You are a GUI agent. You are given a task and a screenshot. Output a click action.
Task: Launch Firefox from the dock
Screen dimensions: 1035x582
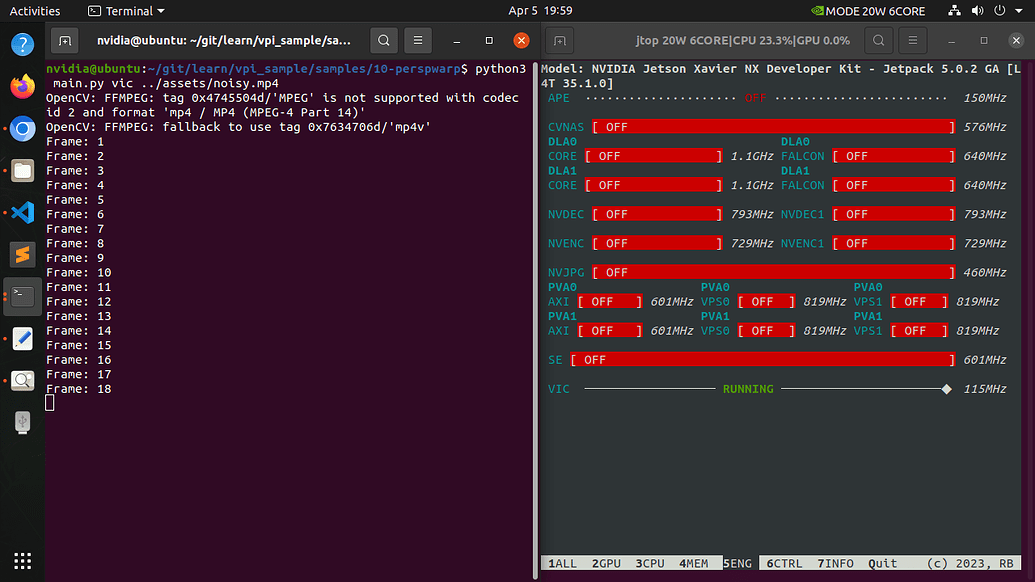pos(22,86)
